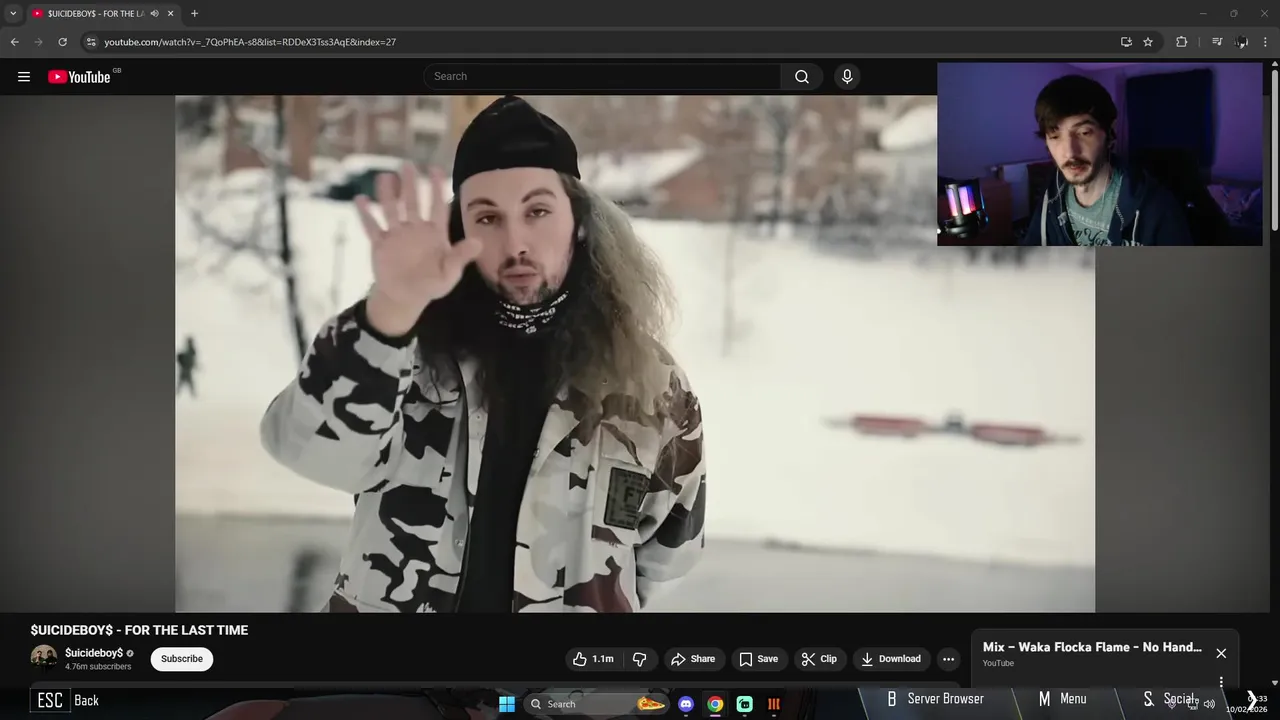Open more actions three-dot menu
This screenshot has width=1280, height=720.
(948, 659)
